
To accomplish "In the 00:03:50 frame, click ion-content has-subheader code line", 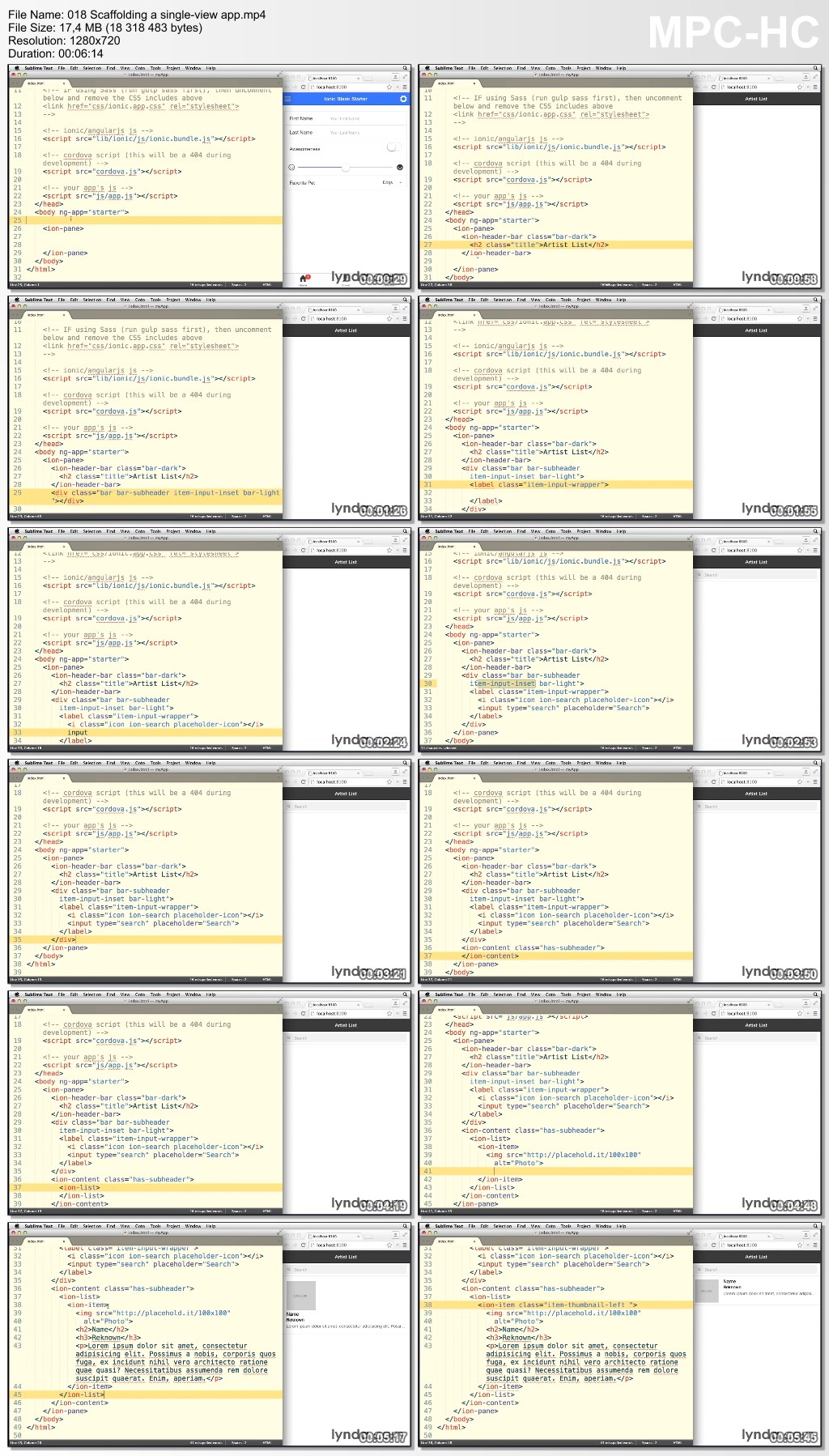I will click(533, 947).
